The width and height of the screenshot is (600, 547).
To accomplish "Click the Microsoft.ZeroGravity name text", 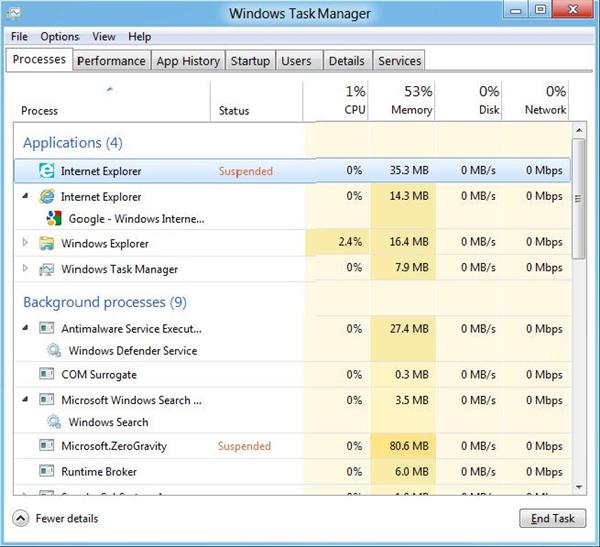I will click(x=114, y=446).
